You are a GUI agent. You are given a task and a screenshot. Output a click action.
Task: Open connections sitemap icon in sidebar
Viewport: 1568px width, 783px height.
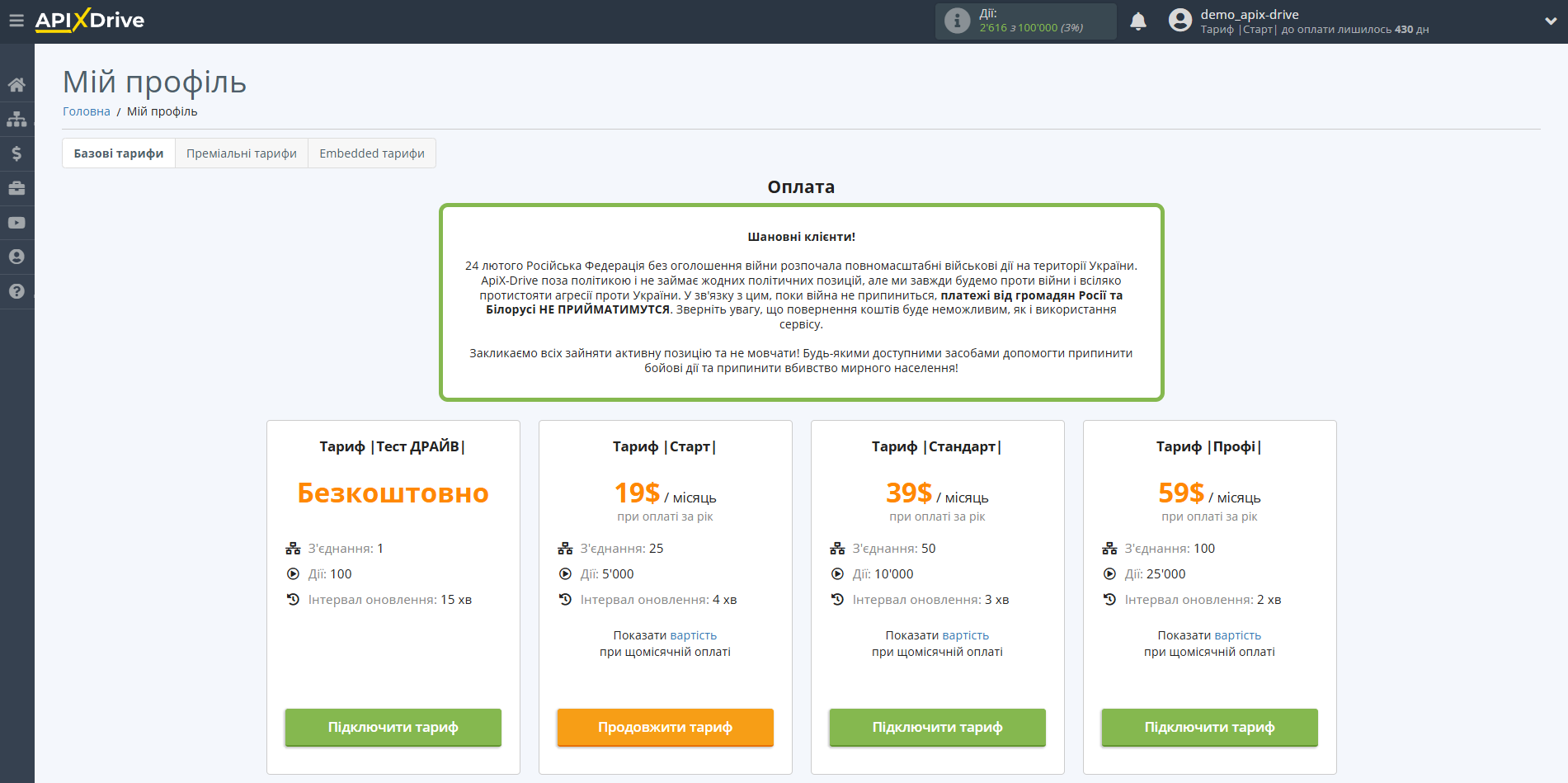pyautogui.click(x=16, y=120)
